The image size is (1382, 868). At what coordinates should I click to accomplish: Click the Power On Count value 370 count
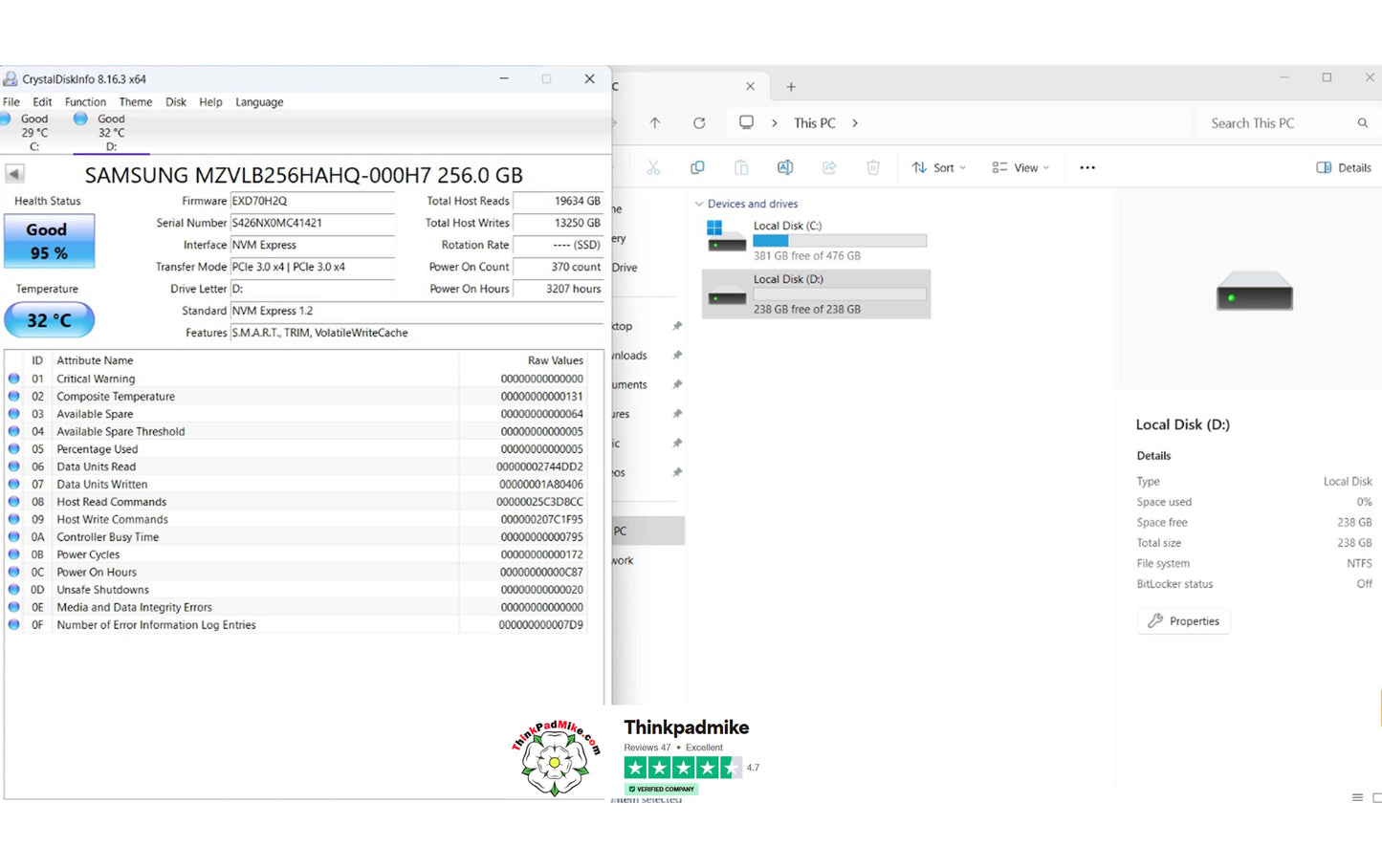click(558, 267)
